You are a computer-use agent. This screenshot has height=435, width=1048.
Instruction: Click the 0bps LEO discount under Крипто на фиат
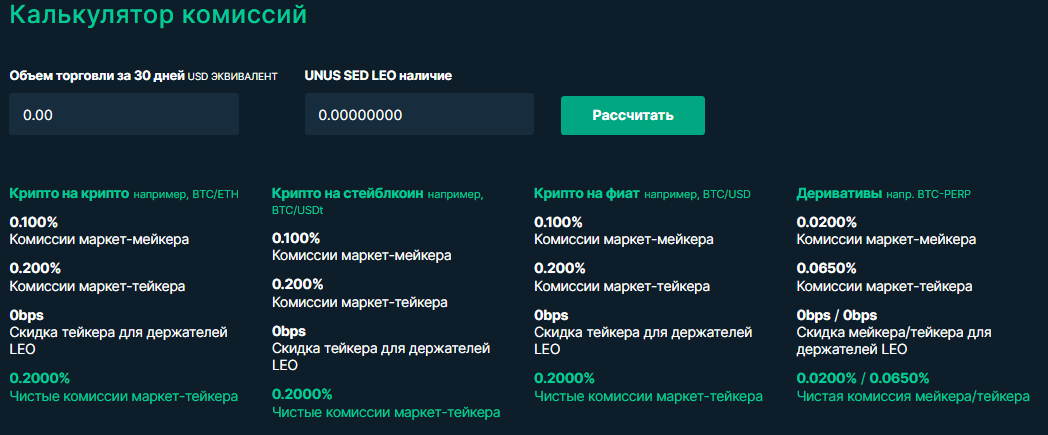[551, 315]
